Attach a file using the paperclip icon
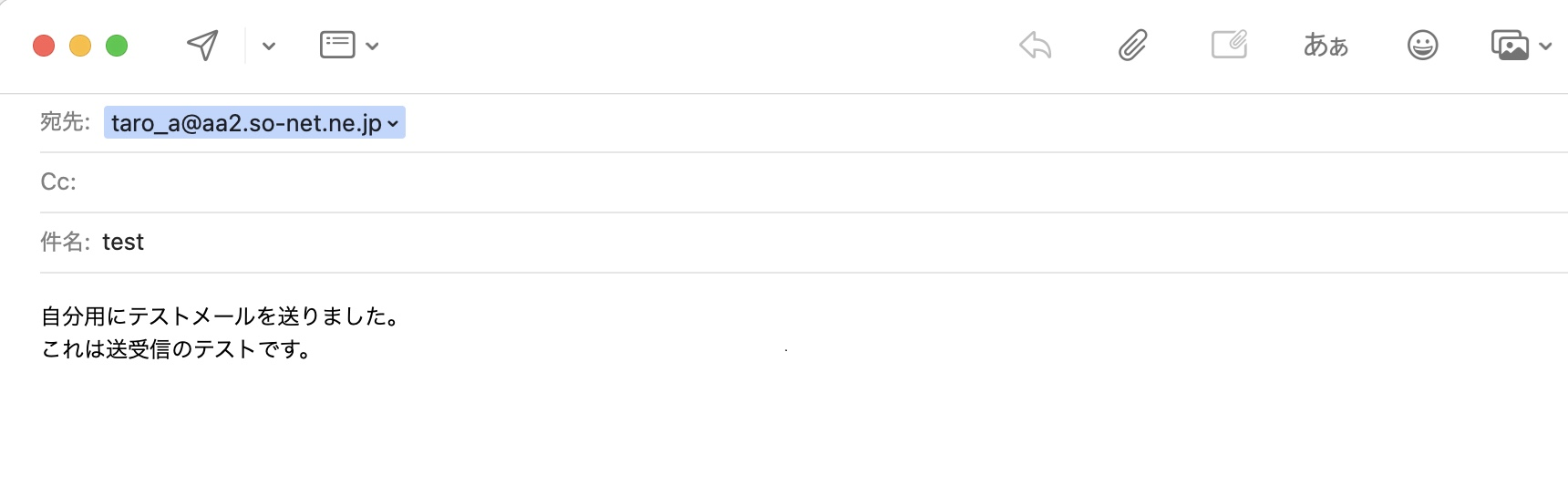1568x497 pixels. (x=1132, y=45)
